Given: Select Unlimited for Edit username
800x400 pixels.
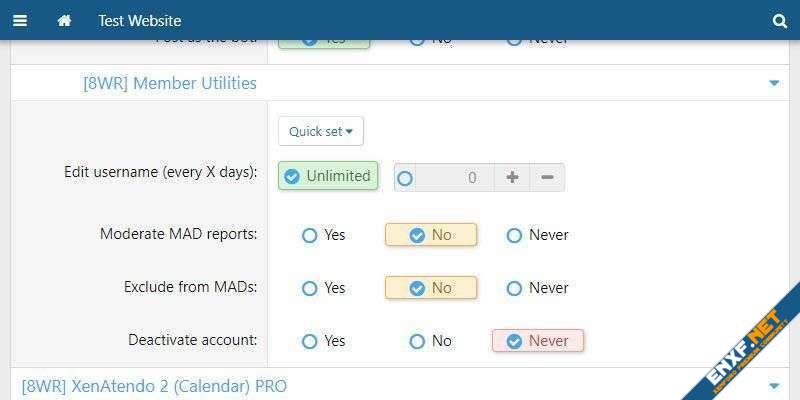Looking at the screenshot, I should [328, 176].
